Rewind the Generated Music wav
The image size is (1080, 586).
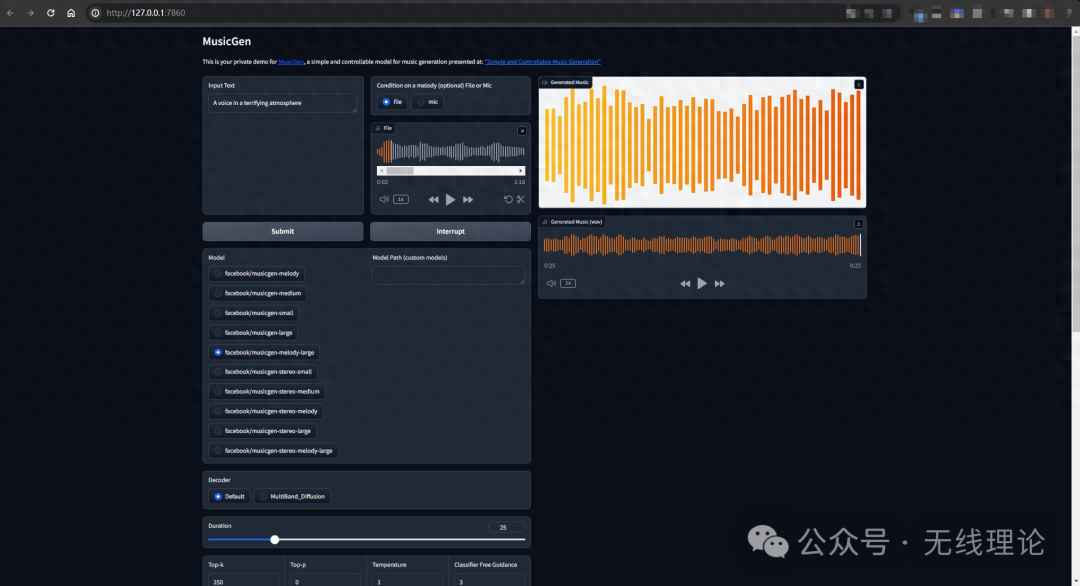[685, 284]
